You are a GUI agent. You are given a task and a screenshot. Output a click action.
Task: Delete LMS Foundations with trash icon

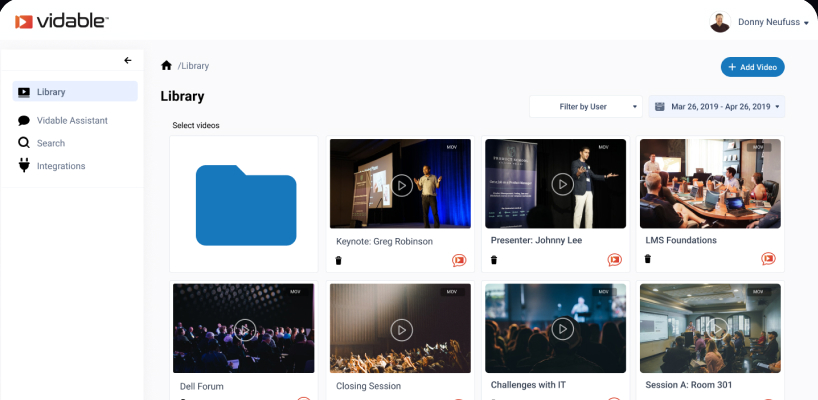point(648,259)
